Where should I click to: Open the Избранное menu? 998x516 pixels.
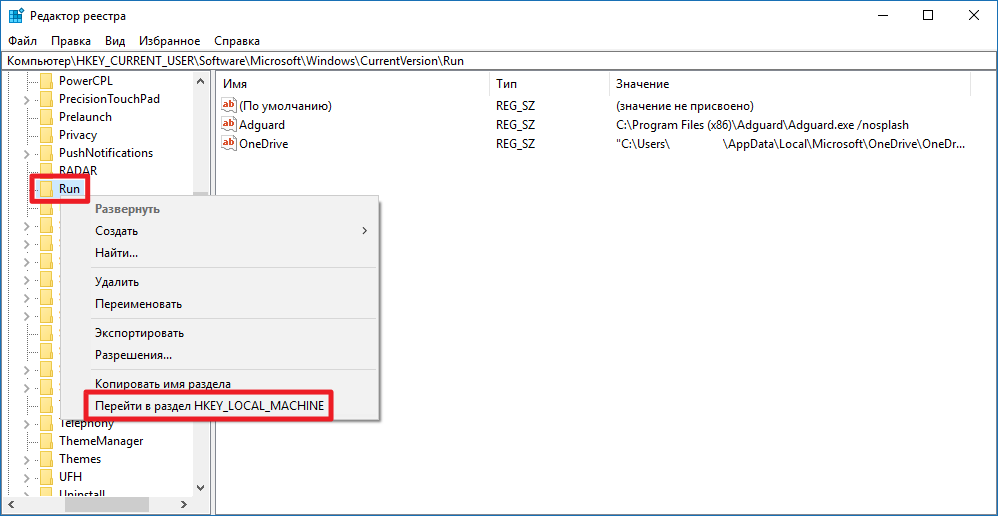169,41
